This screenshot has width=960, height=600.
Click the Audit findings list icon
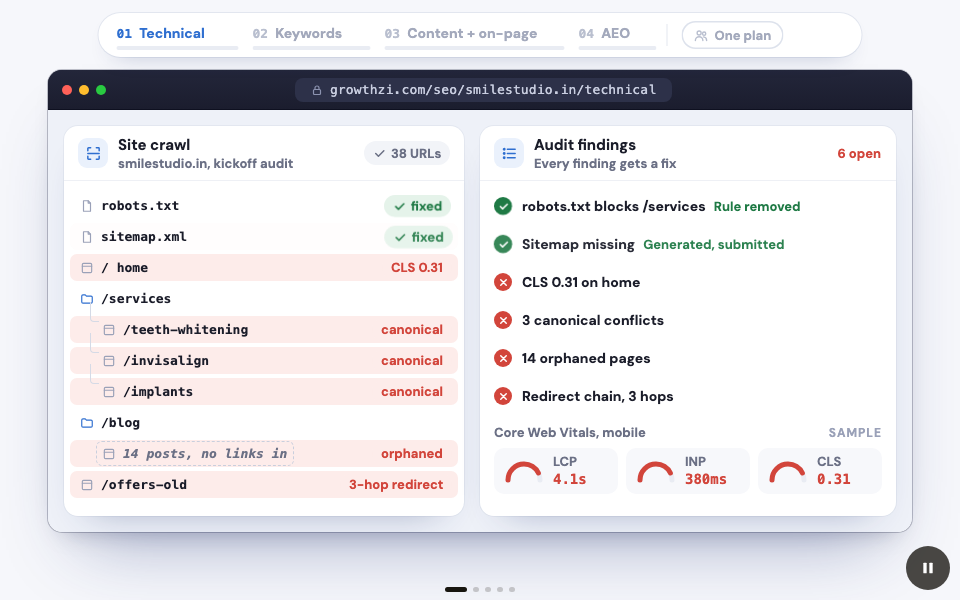(x=509, y=153)
